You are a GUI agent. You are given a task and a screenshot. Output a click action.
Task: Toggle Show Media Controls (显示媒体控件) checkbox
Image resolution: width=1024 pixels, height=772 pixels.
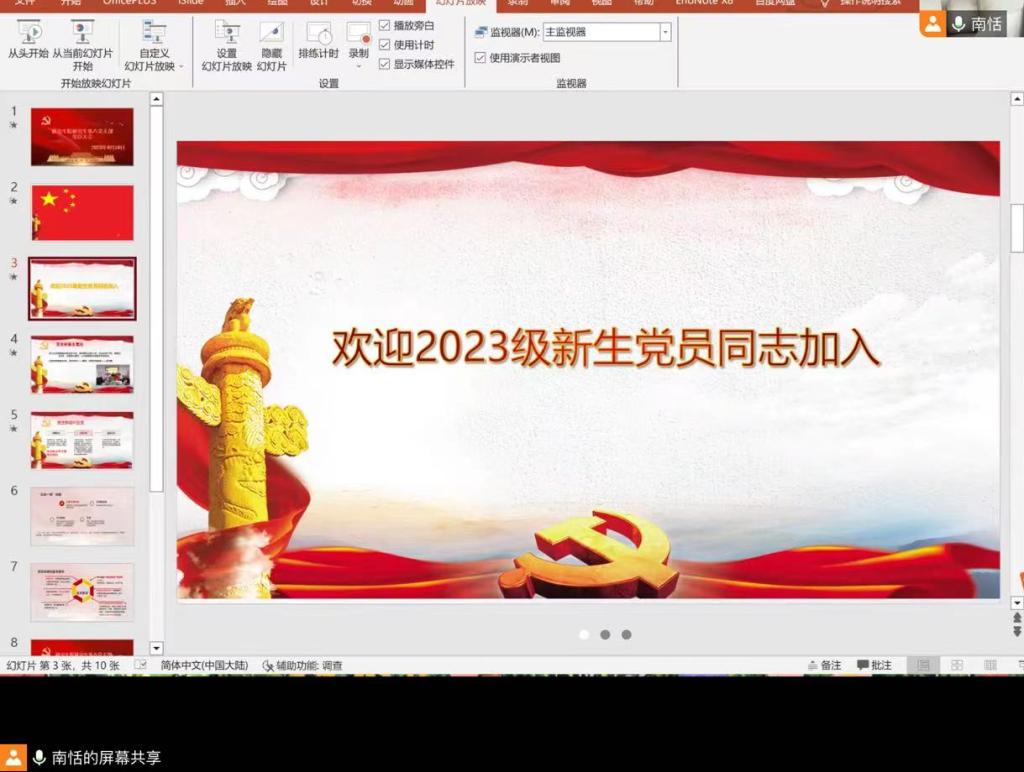coord(385,63)
